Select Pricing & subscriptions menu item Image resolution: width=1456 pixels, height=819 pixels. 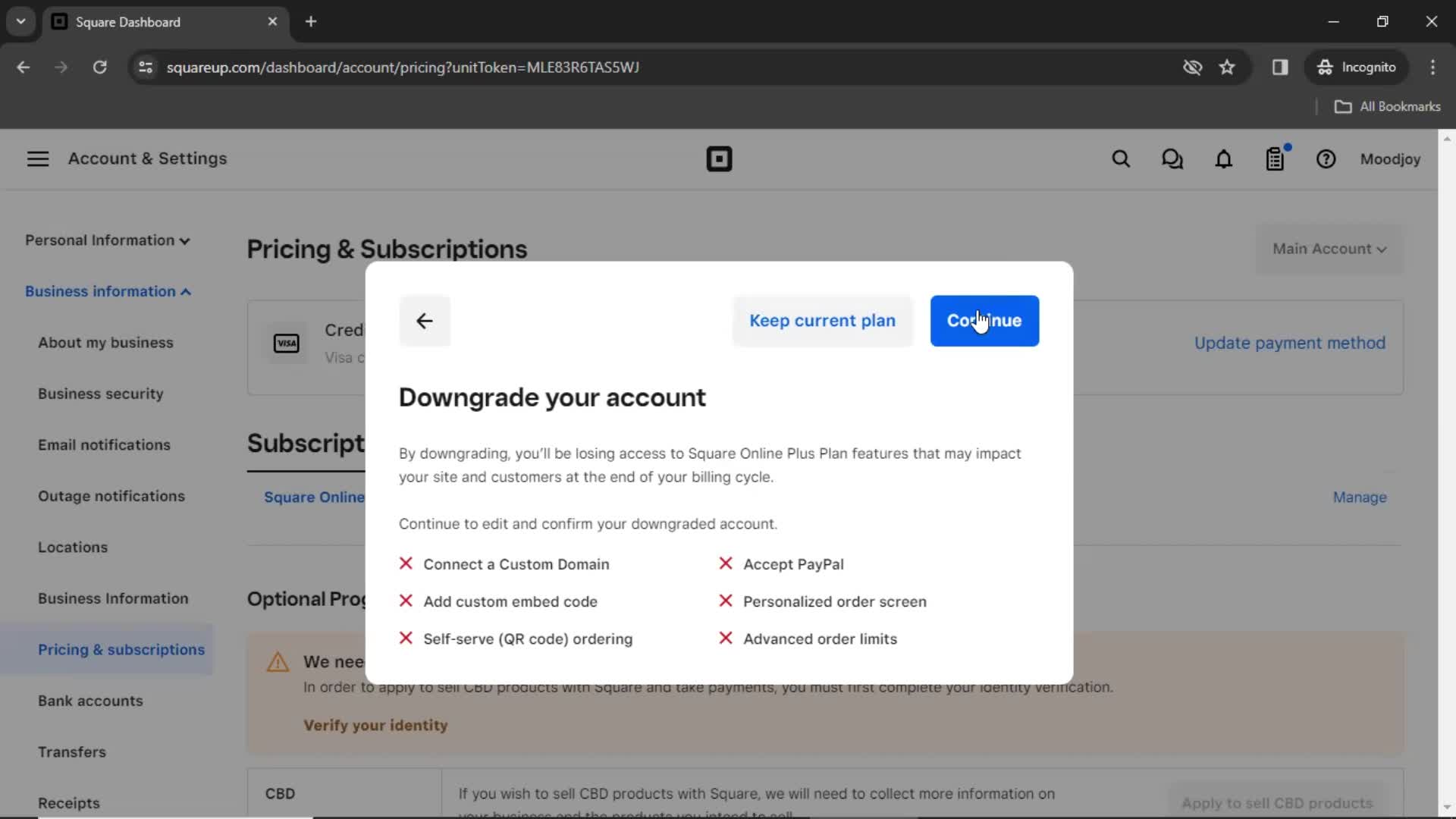(x=121, y=649)
